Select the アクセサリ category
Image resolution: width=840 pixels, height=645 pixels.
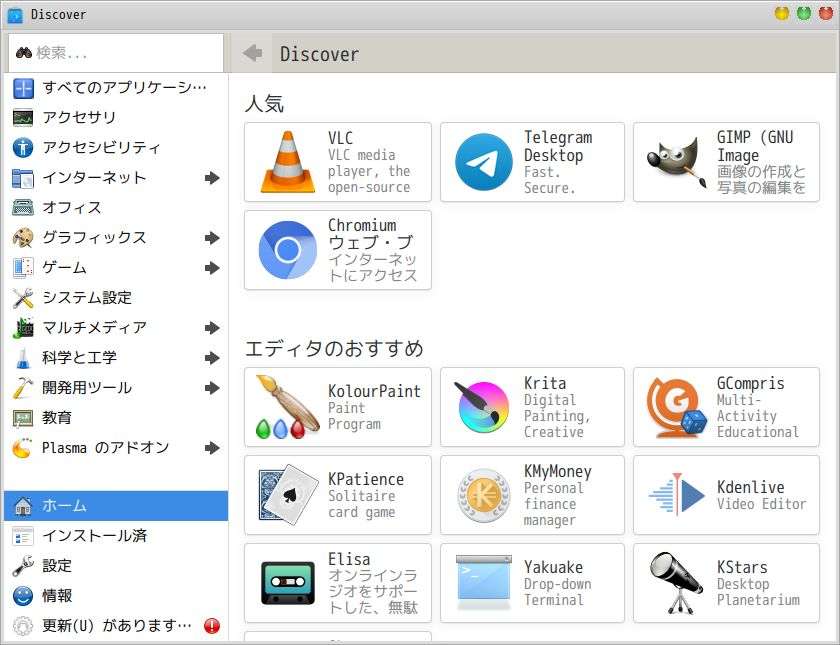(116, 118)
